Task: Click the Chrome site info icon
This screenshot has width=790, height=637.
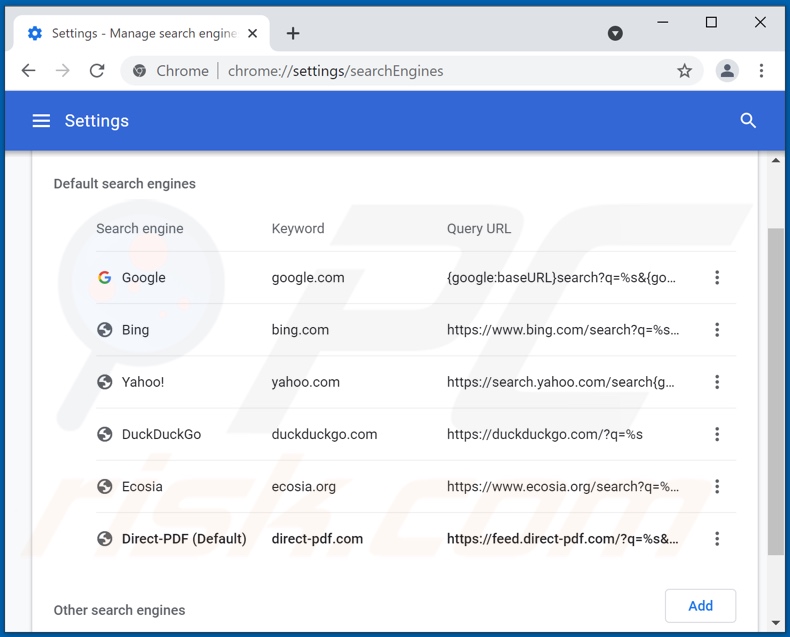Action: coord(140,71)
